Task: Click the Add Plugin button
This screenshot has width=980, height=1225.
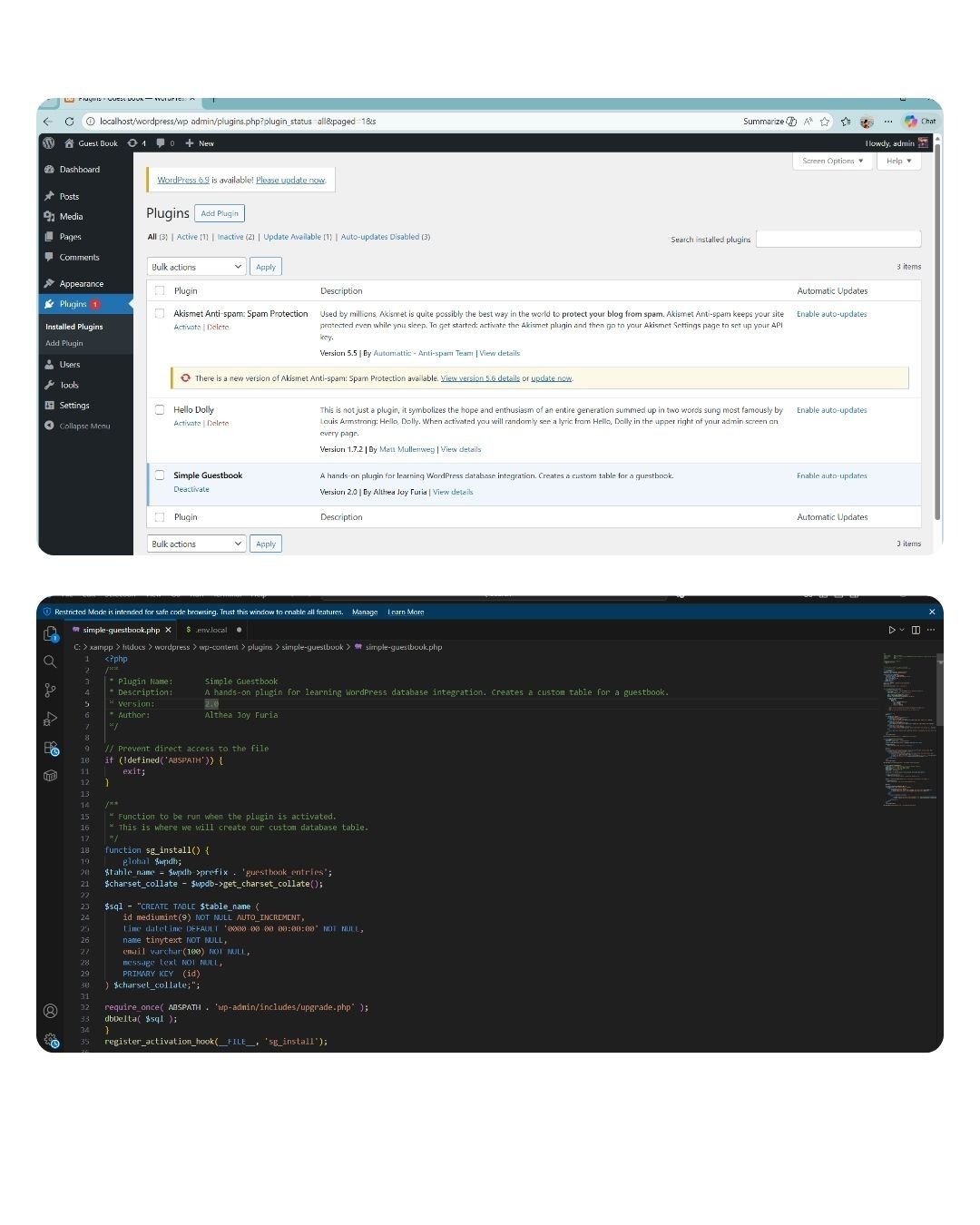Action: (220, 213)
